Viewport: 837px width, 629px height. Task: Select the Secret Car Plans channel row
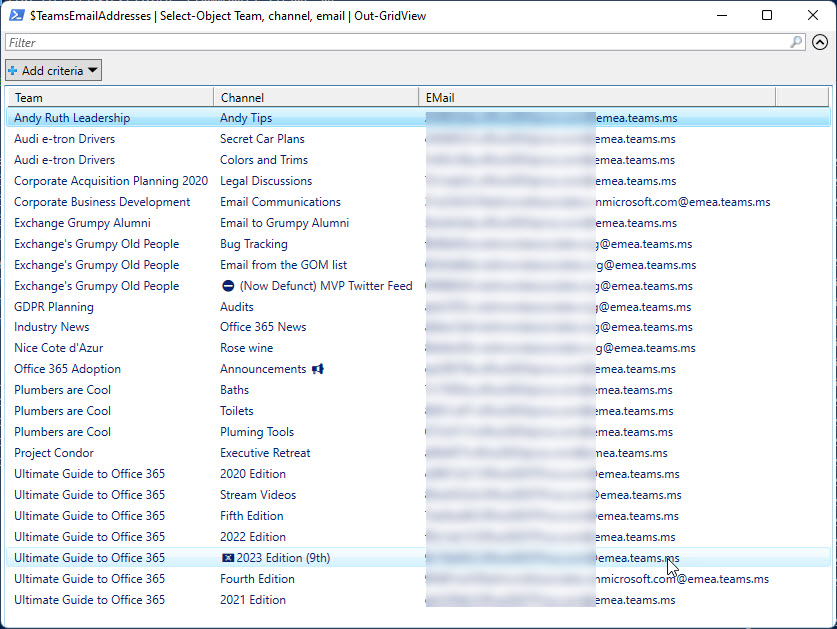point(262,139)
